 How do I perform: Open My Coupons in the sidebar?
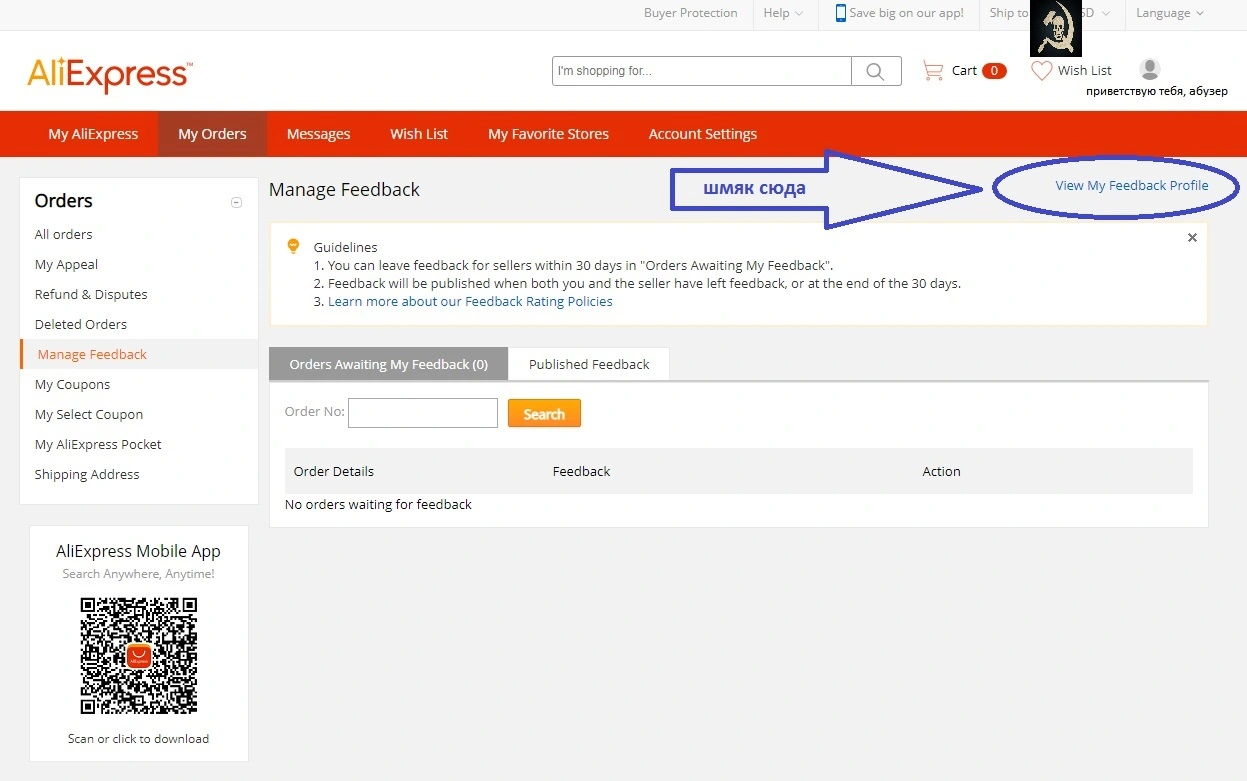[72, 384]
